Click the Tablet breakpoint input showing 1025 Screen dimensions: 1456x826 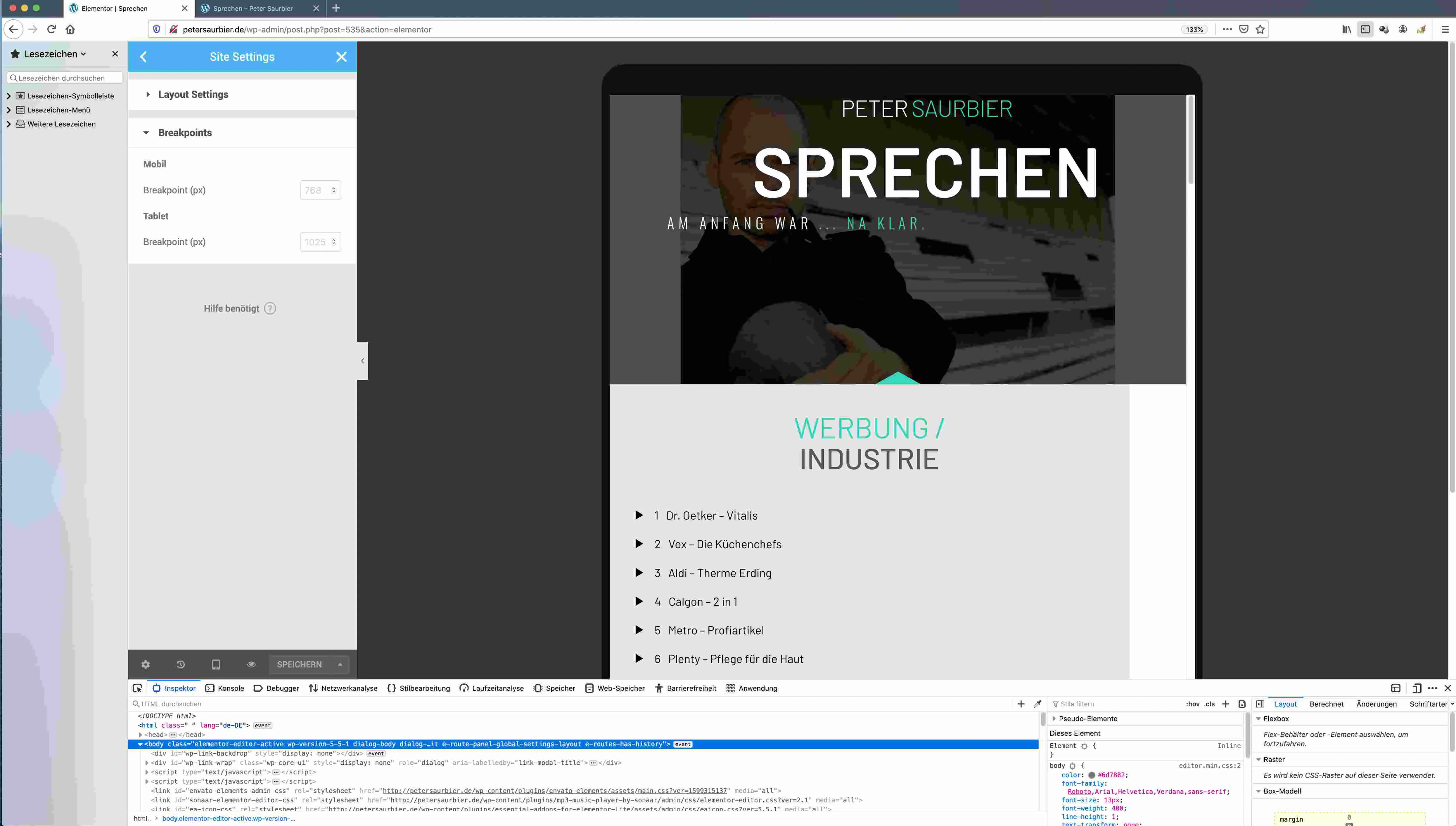[320, 242]
